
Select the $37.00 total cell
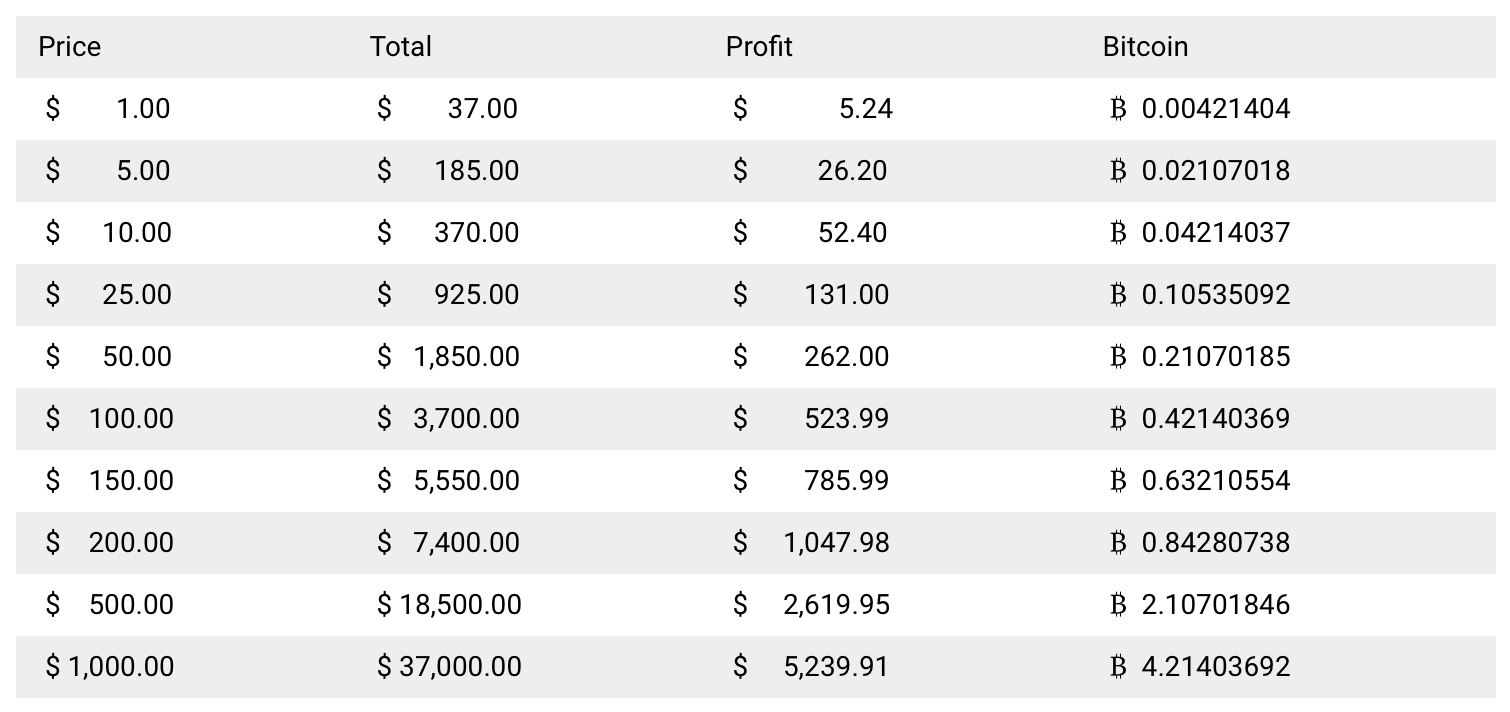tap(448, 108)
